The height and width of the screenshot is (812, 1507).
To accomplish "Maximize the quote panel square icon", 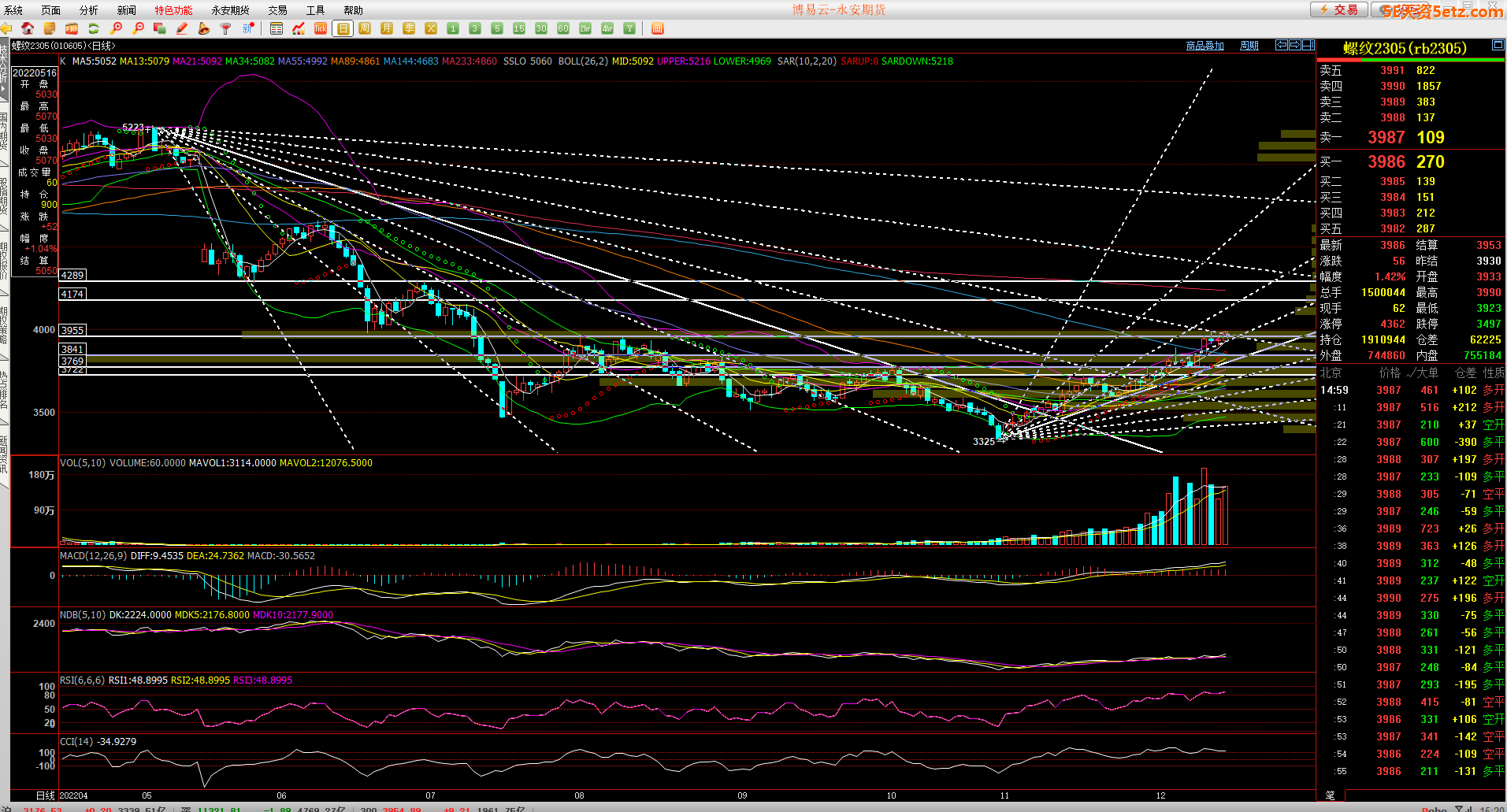I will tap(1498, 46).
